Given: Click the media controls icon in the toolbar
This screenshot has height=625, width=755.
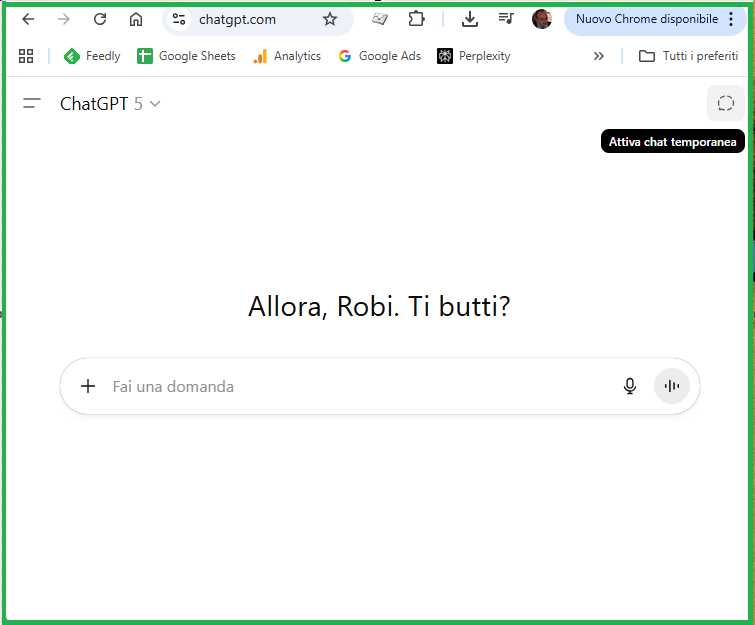Looking at the screenshot, I should [x=506, y=19].
